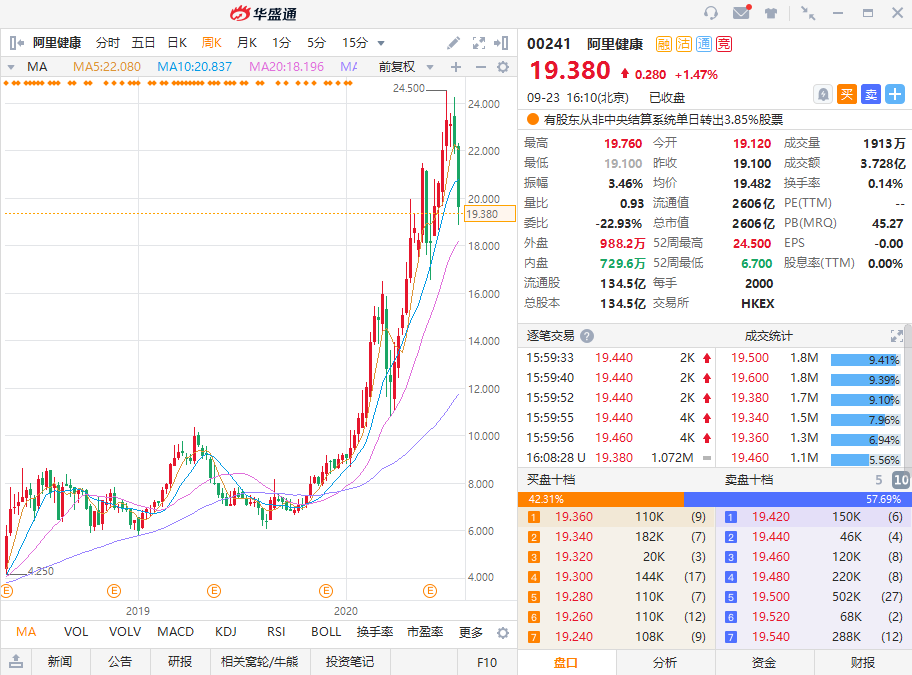Click the 融 margin tag icon
This screenshot has height=675, width=912.
[x=664, y=44]
